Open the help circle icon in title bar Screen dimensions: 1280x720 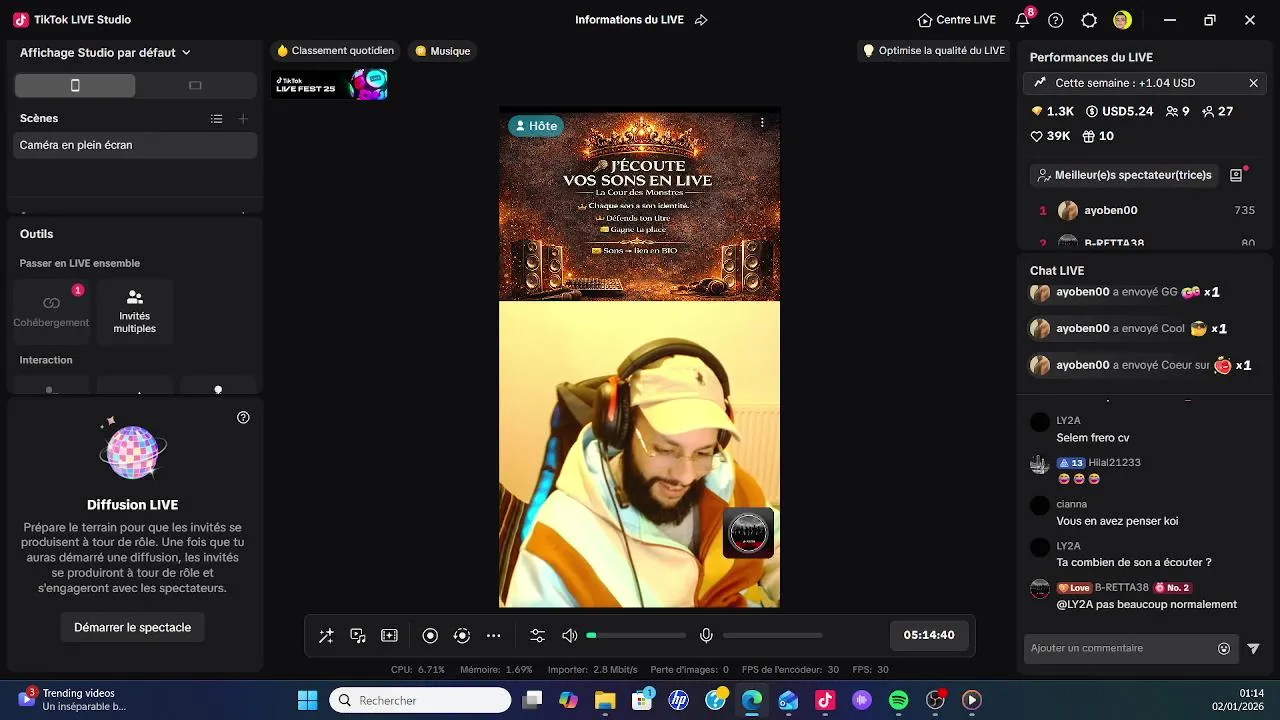[1056, 20]
